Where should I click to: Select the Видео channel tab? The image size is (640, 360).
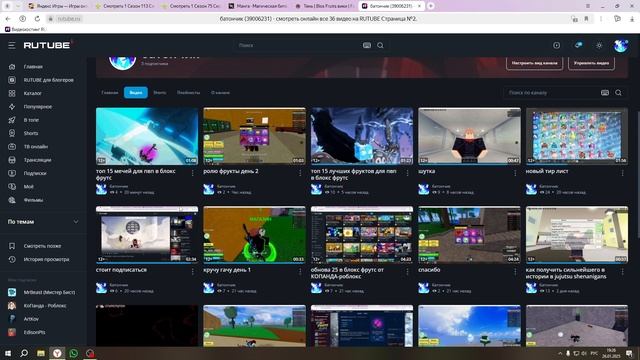click(x=136, y=93)
